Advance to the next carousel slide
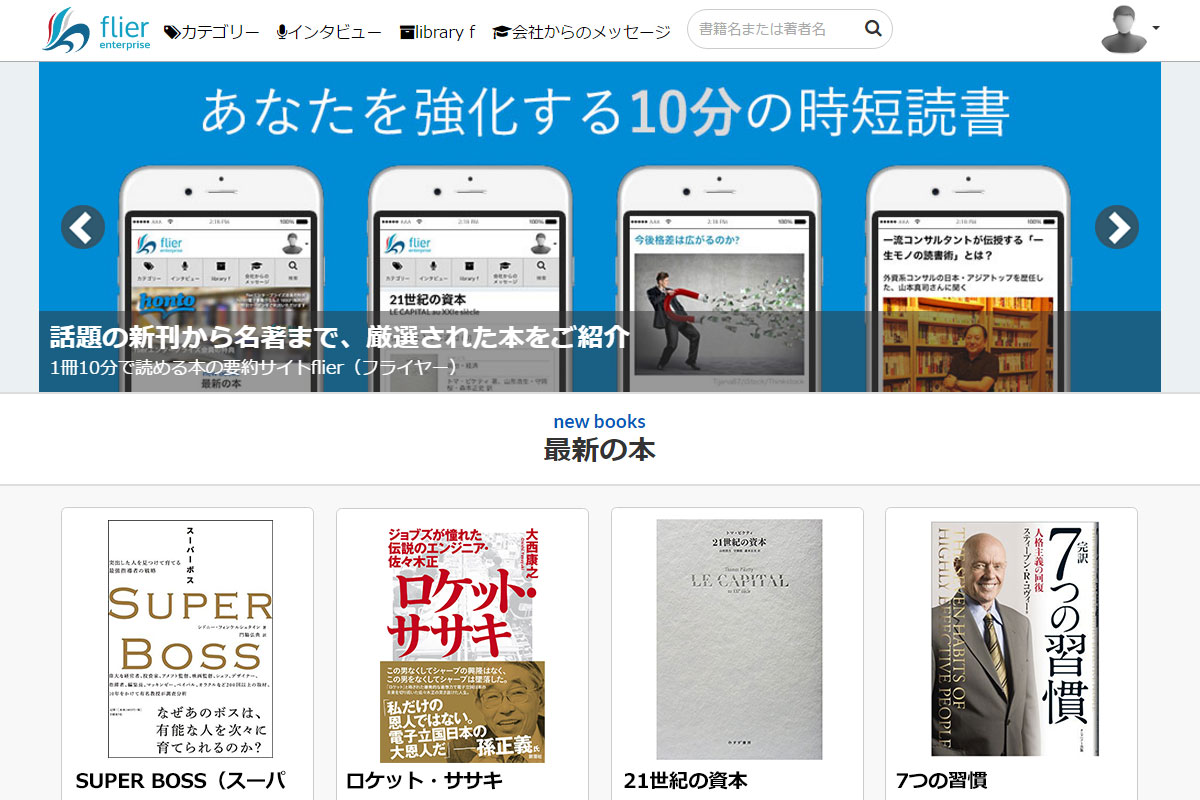Image resolution: width=1200 pixels, height=800 pixels. (x=1117, y=227)
